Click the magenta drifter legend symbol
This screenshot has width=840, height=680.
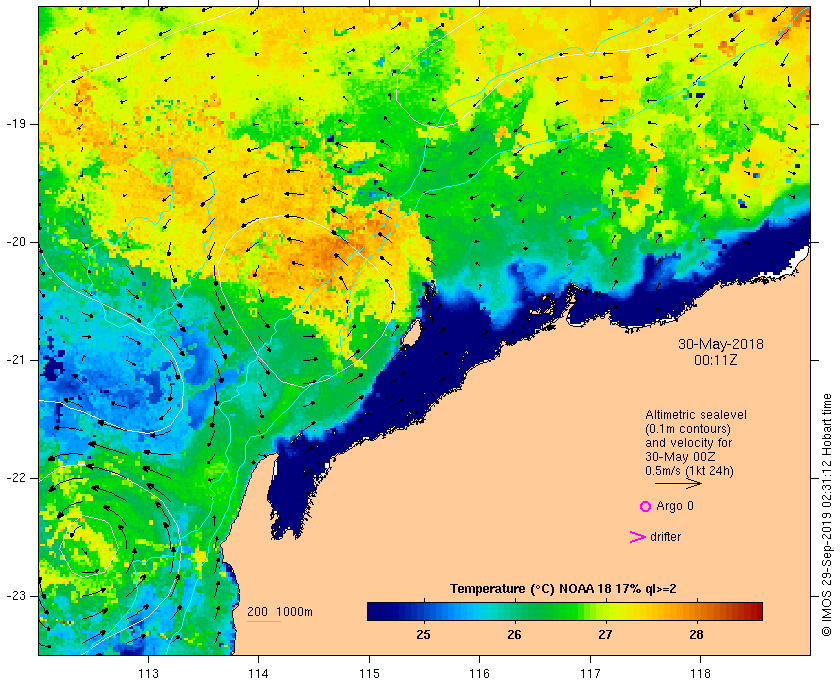637,537
